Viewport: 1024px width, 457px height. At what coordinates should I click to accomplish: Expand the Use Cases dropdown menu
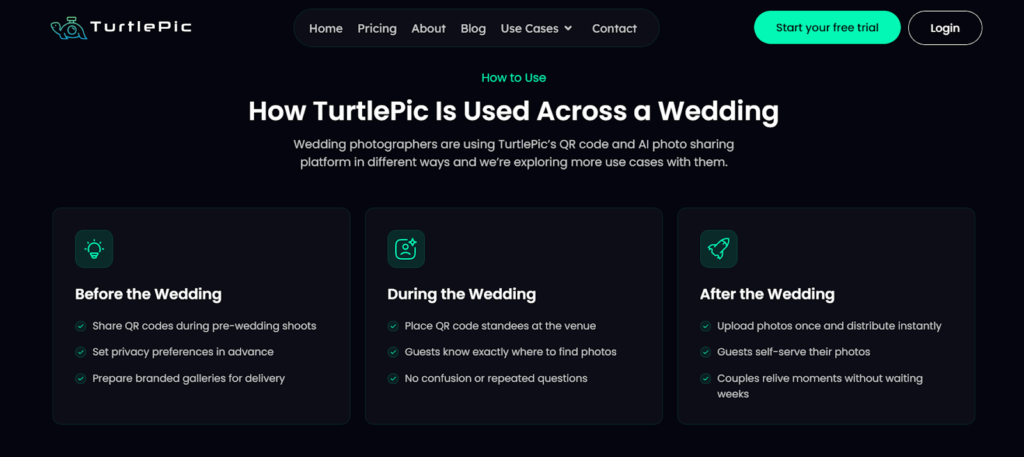coord(530,28)
